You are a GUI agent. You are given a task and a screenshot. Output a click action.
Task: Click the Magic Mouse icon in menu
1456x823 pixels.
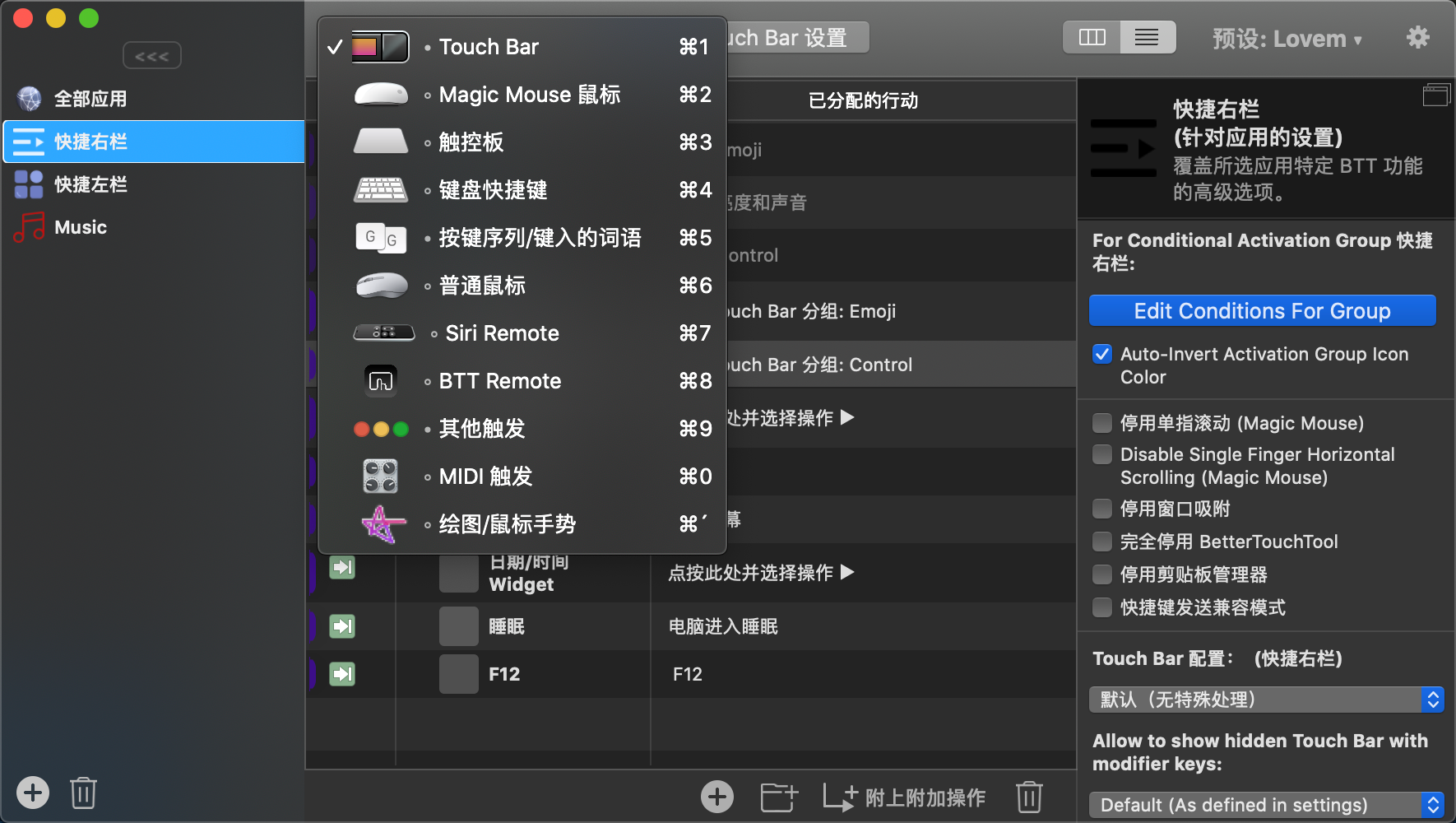[x=381, y=95]
